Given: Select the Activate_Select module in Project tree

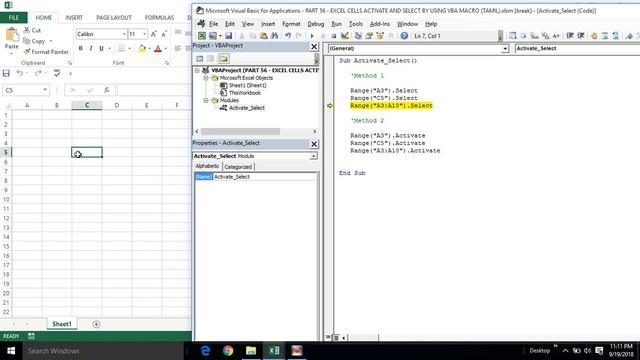Looking at the screenshot, I should [x=247, y=108].
